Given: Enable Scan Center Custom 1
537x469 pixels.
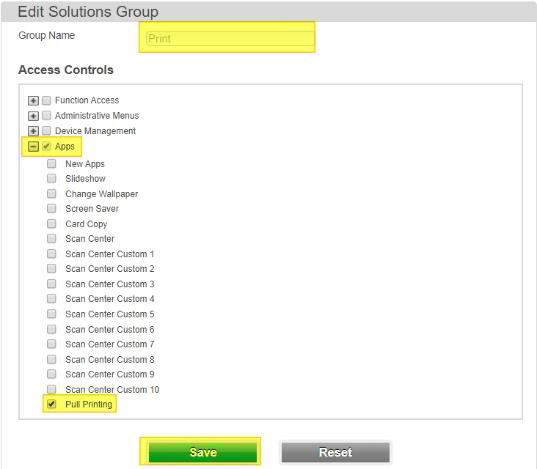Looking at the screenshot, I should (52, 254).
